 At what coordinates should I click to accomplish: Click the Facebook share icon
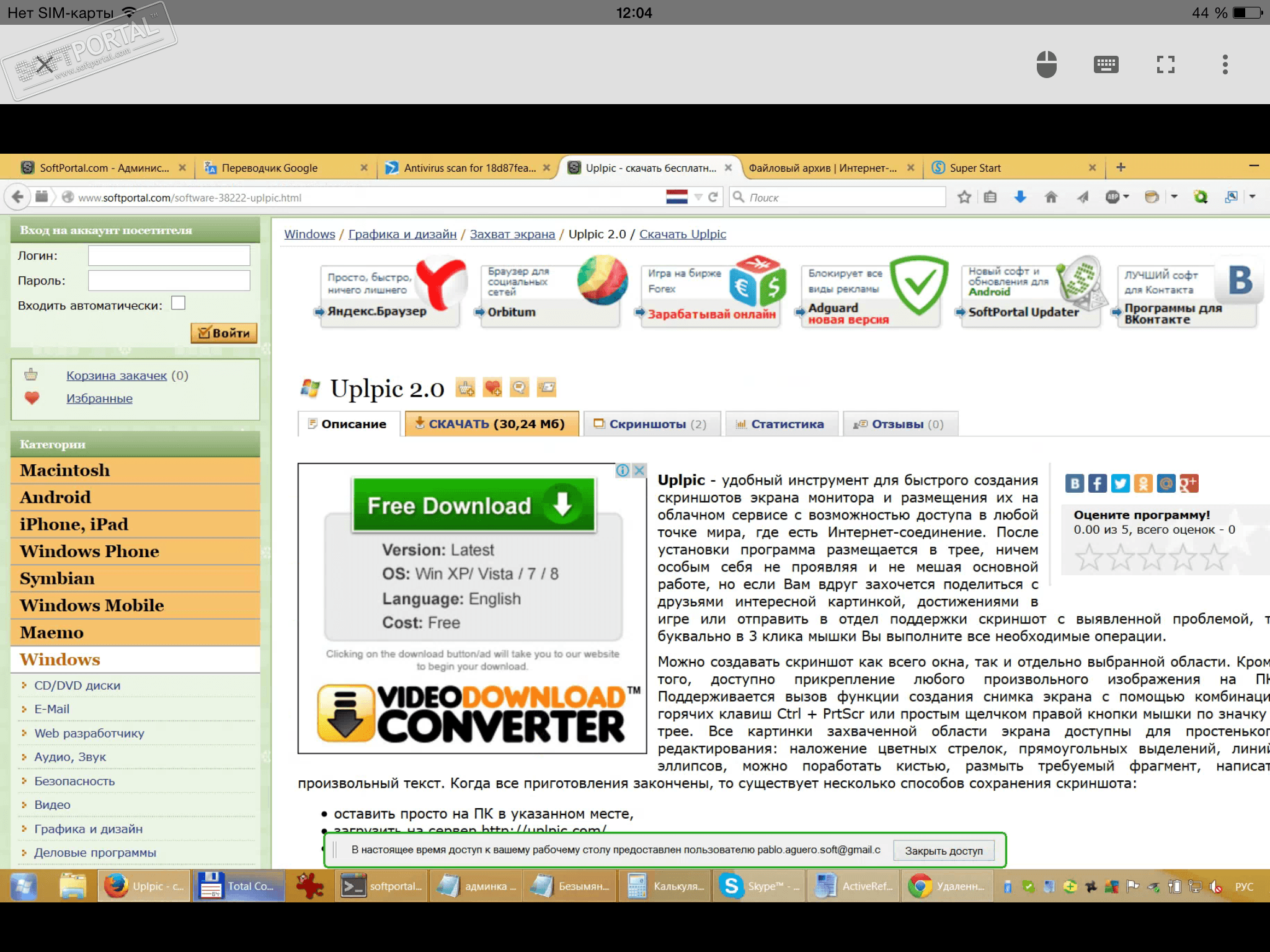(x=1097, y=483)
